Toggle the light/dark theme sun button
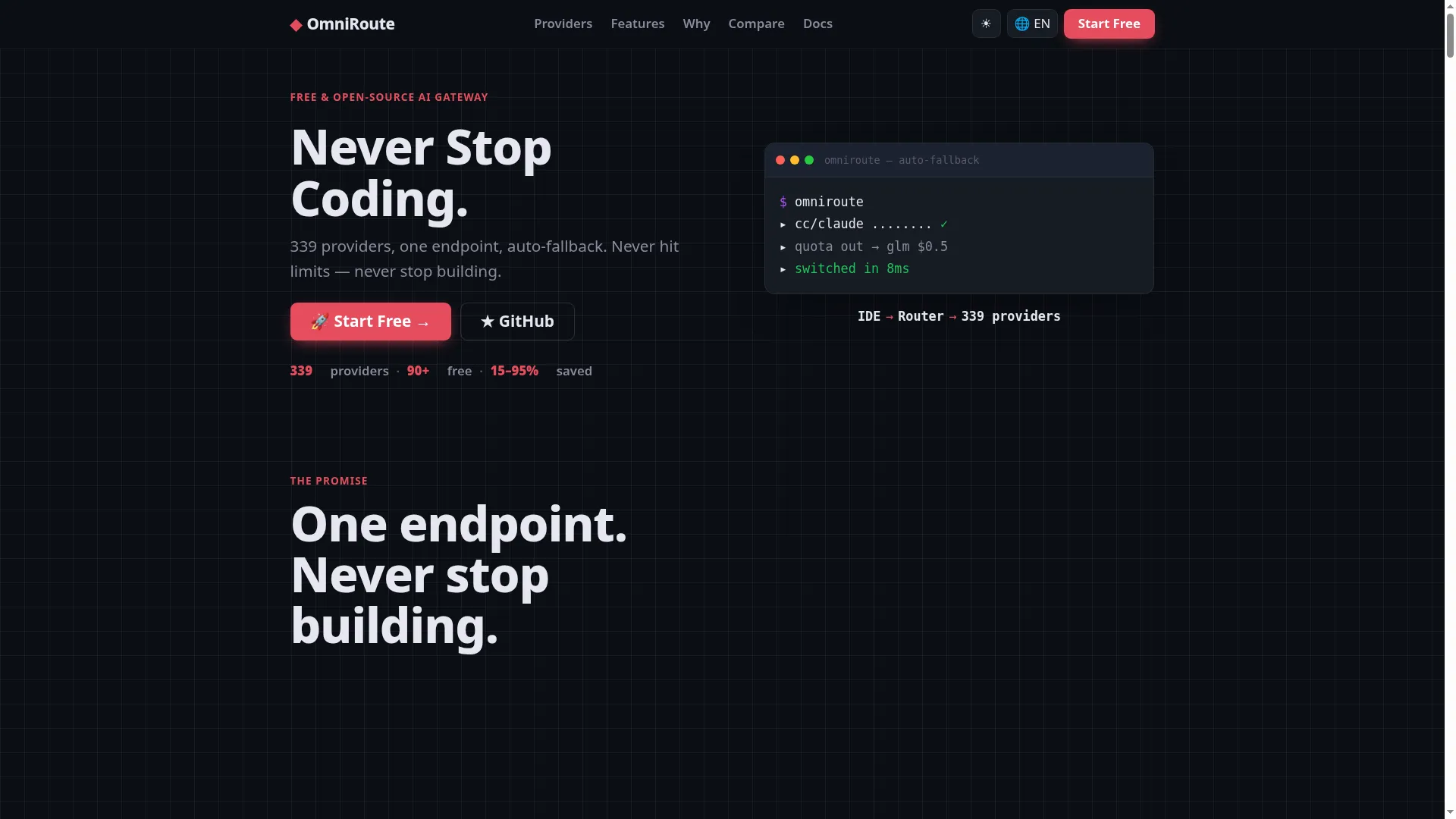The width and height of the screenshot is (1456, 819). point(986,24)
